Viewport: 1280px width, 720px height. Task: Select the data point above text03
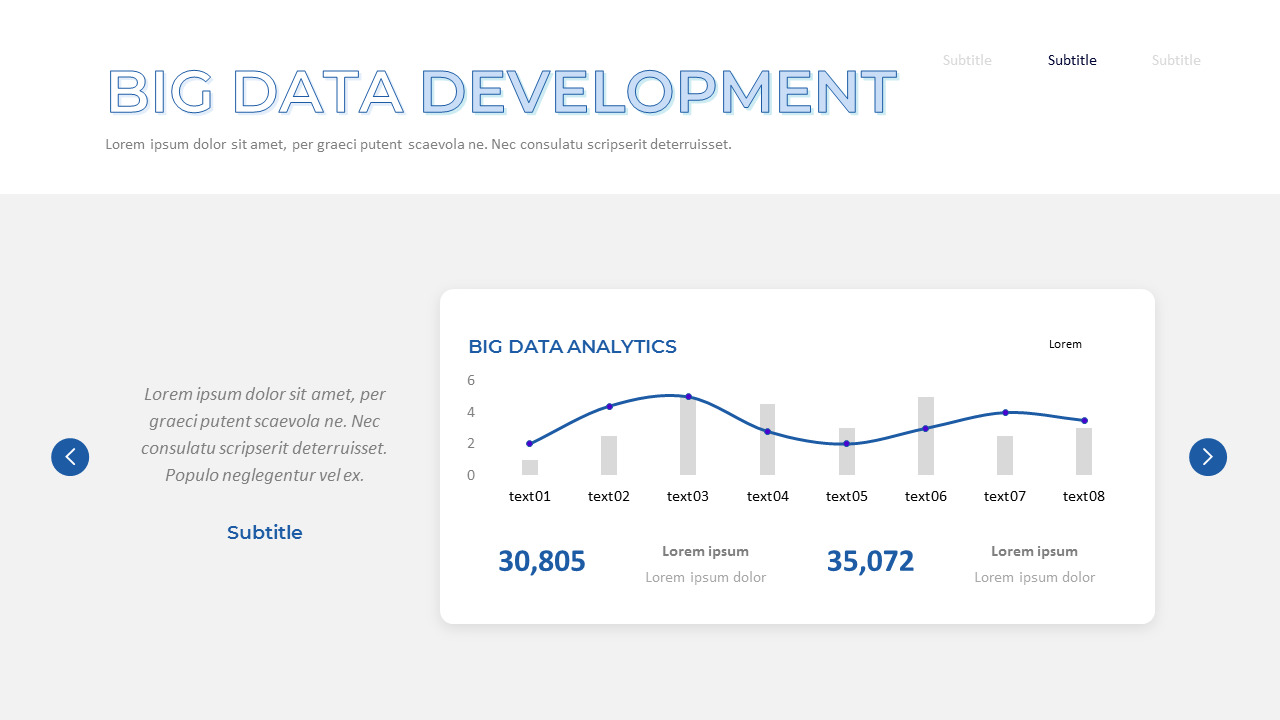pos(687,396)
